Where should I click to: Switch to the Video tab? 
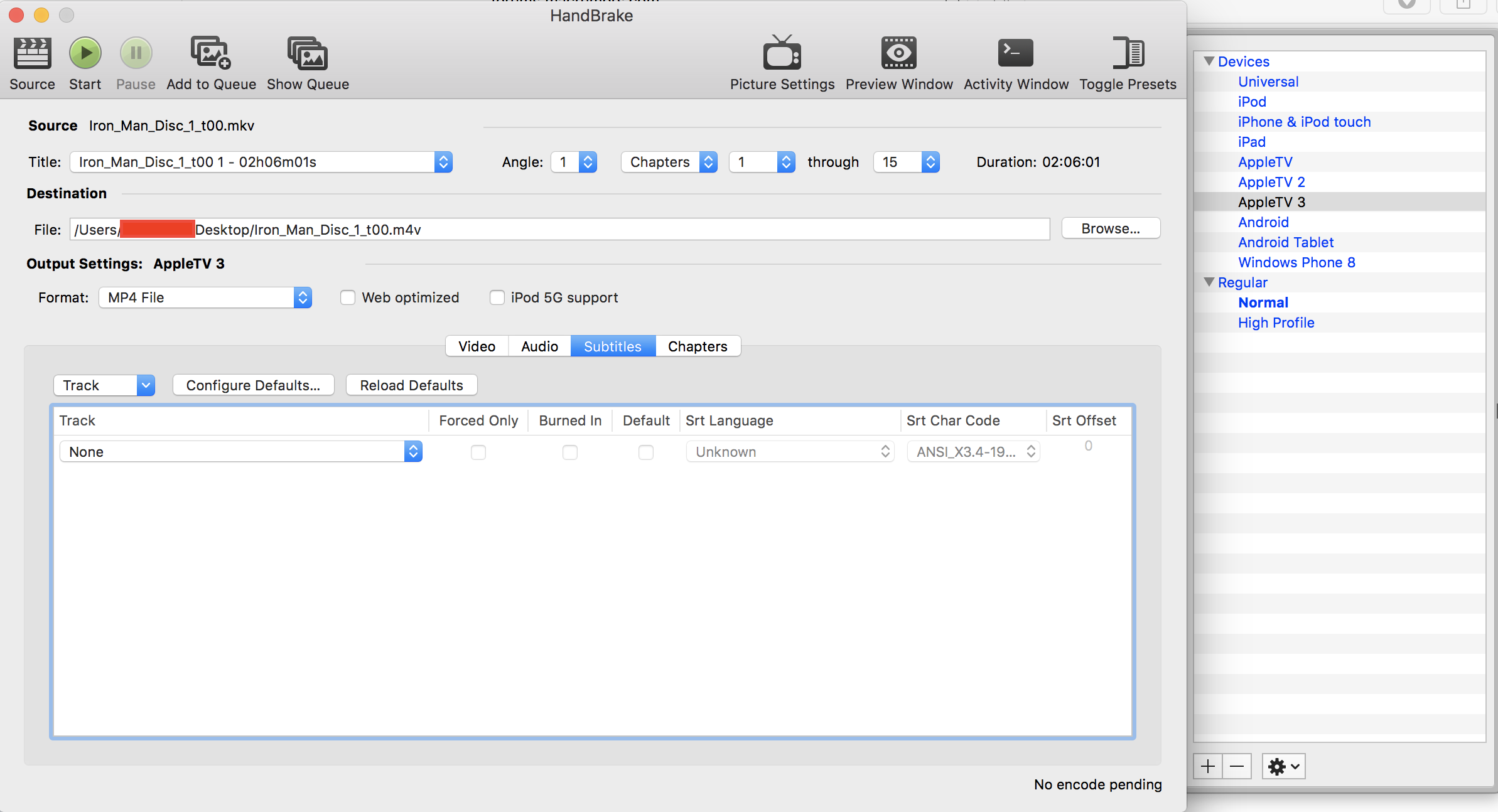477,346
